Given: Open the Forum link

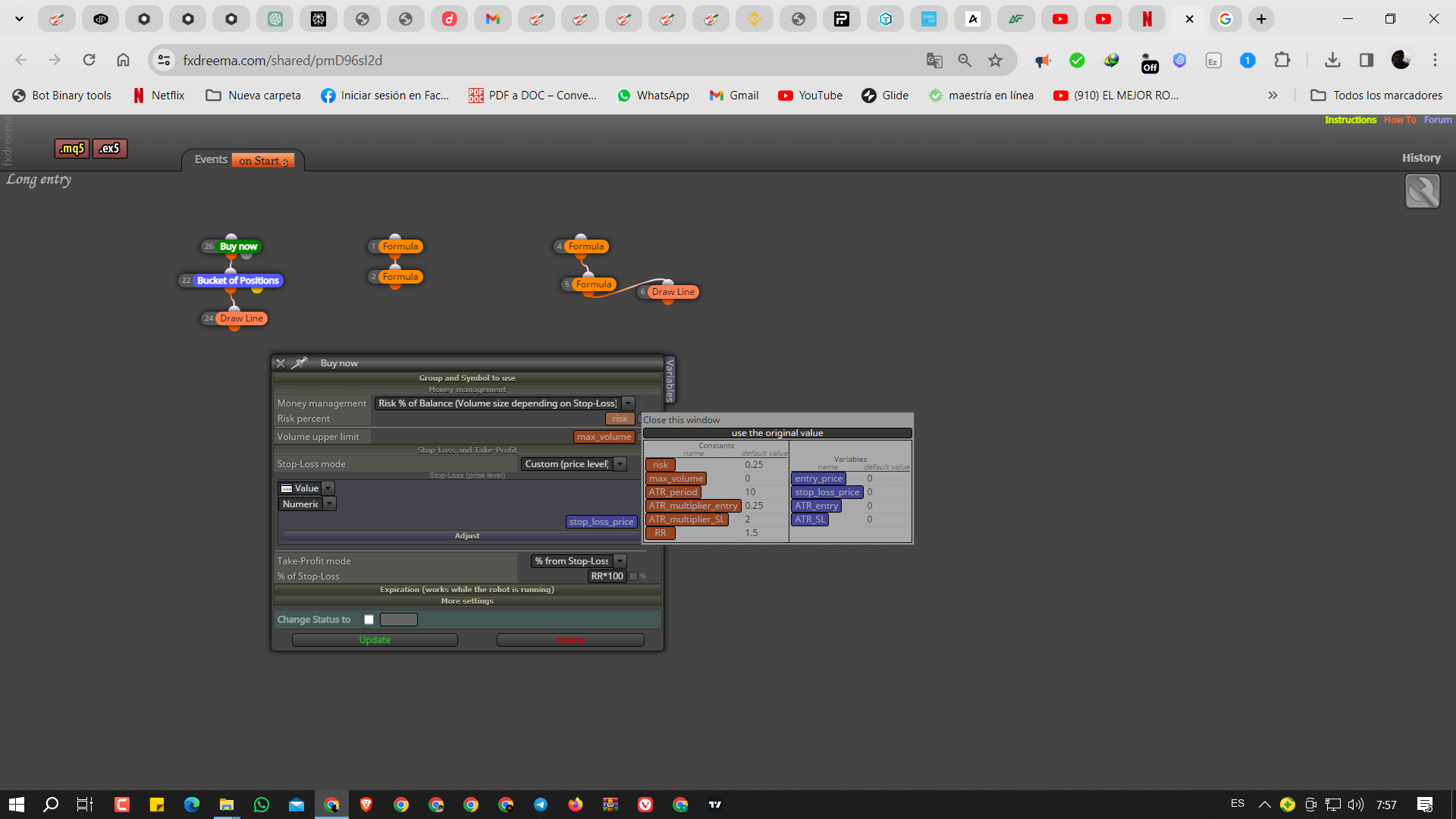Looking at the screenshot, I should click(x=1438, y=120).
